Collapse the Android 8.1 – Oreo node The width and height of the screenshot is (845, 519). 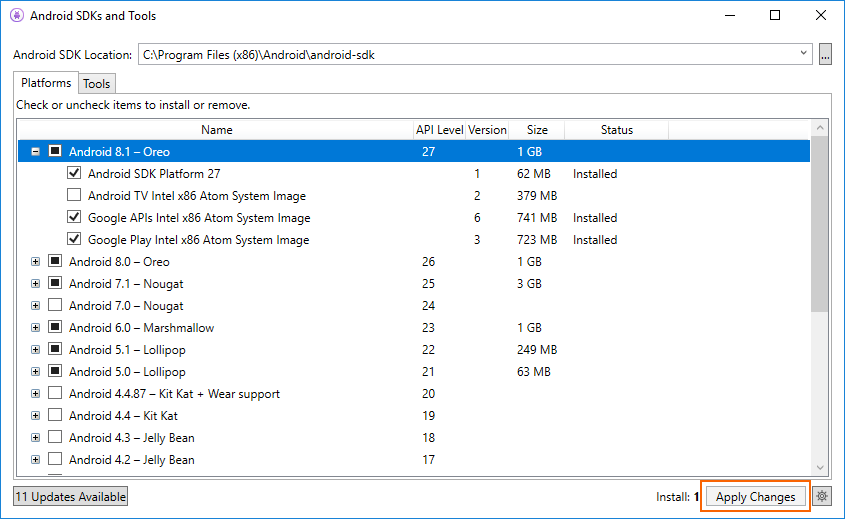click(36, 152)
